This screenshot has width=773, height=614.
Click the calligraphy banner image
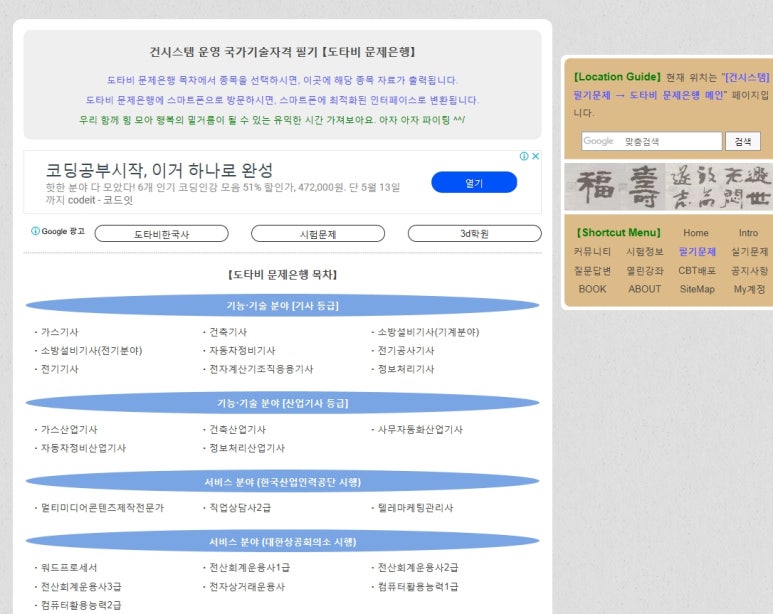pyautogui.click(x=668, y=187)
